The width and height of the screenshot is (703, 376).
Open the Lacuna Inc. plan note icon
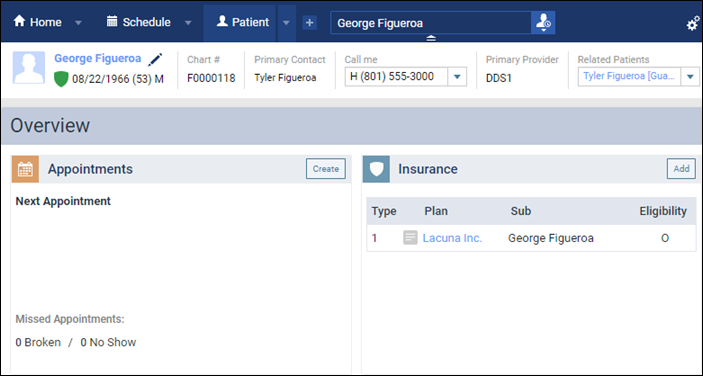(410, 238)
